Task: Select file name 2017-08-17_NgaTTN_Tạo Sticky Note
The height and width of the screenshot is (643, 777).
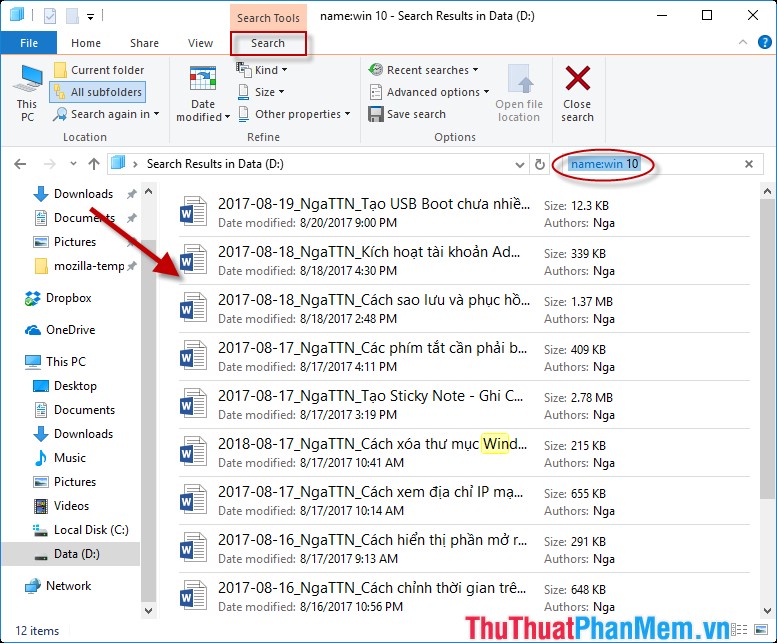Action: pyautogui.click(x=370, y=396)
